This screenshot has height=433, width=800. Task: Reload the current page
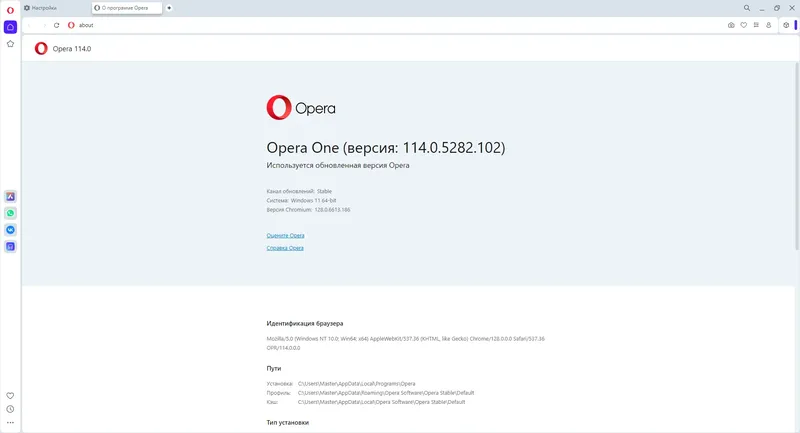pyautogui.click(x=56, y=25)
